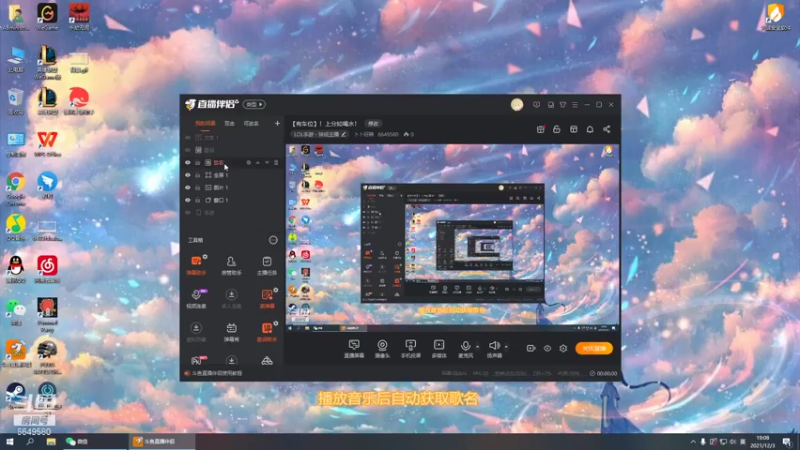800x450 pixels.
Task: Show the hidden 文本 1 source
Action: click(x=188, y=138)
